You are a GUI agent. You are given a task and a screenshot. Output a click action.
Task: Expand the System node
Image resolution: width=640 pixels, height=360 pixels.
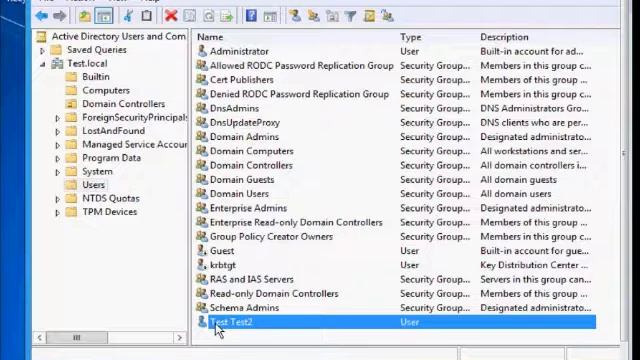tap(58, 172)
